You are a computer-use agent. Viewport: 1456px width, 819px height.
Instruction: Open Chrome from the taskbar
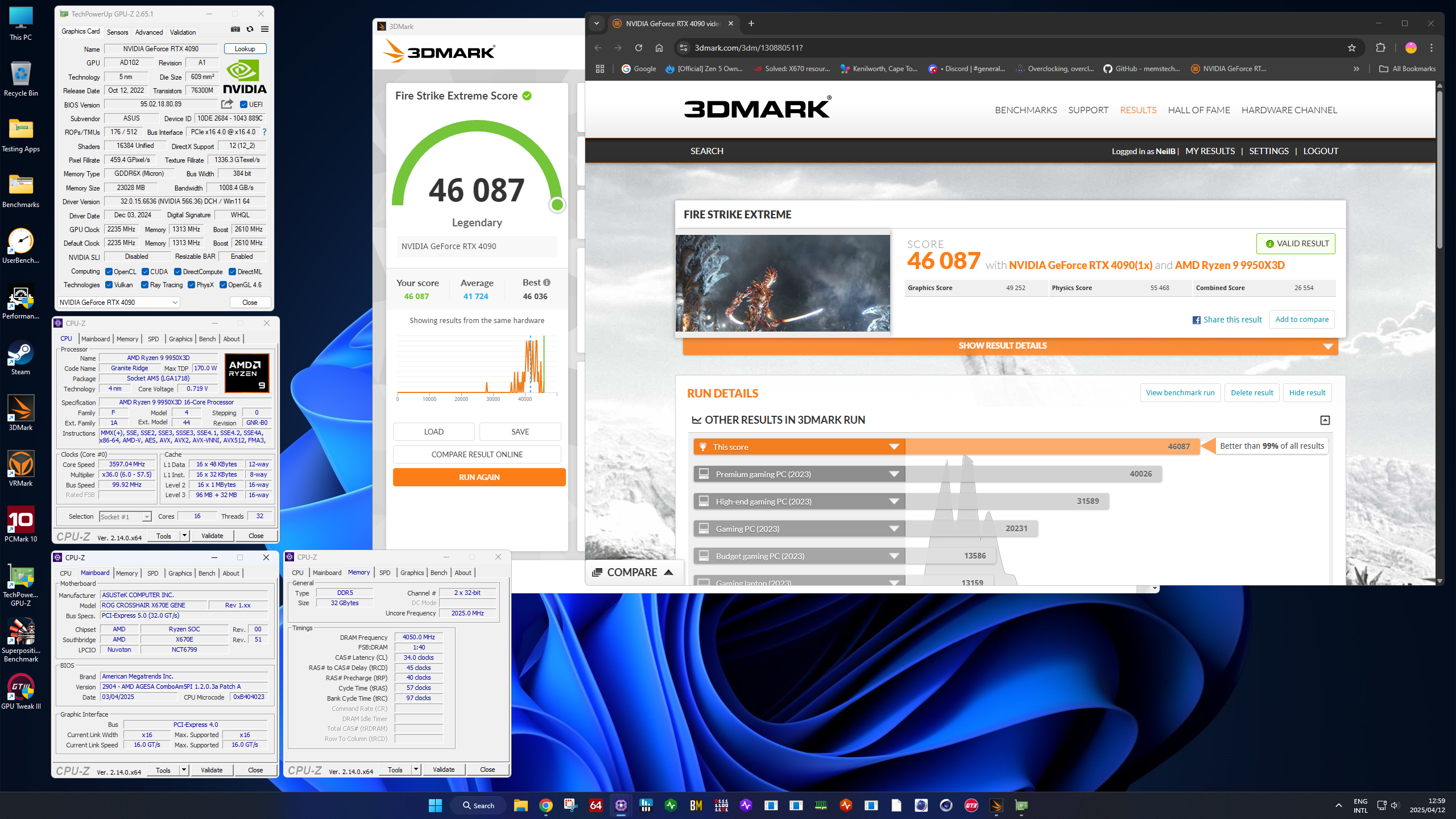pyautogui.click(x=546, y=805)
